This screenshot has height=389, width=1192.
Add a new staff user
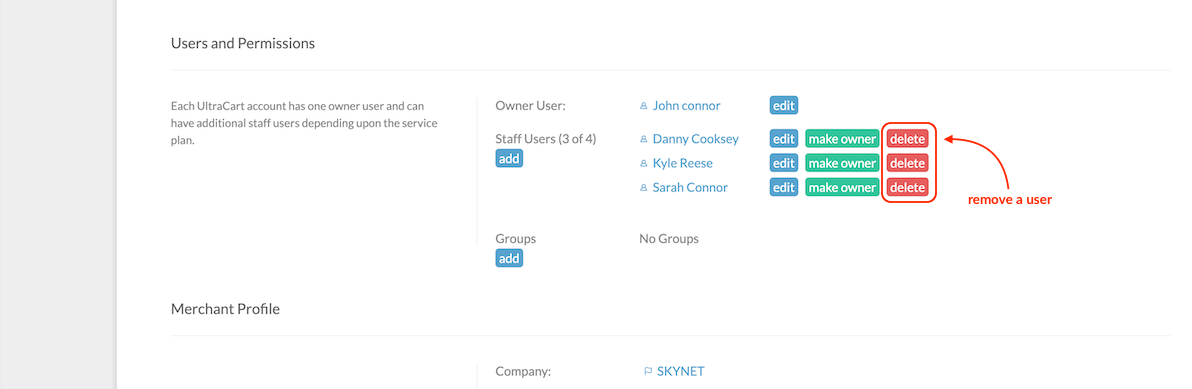(x=509, y=158)
